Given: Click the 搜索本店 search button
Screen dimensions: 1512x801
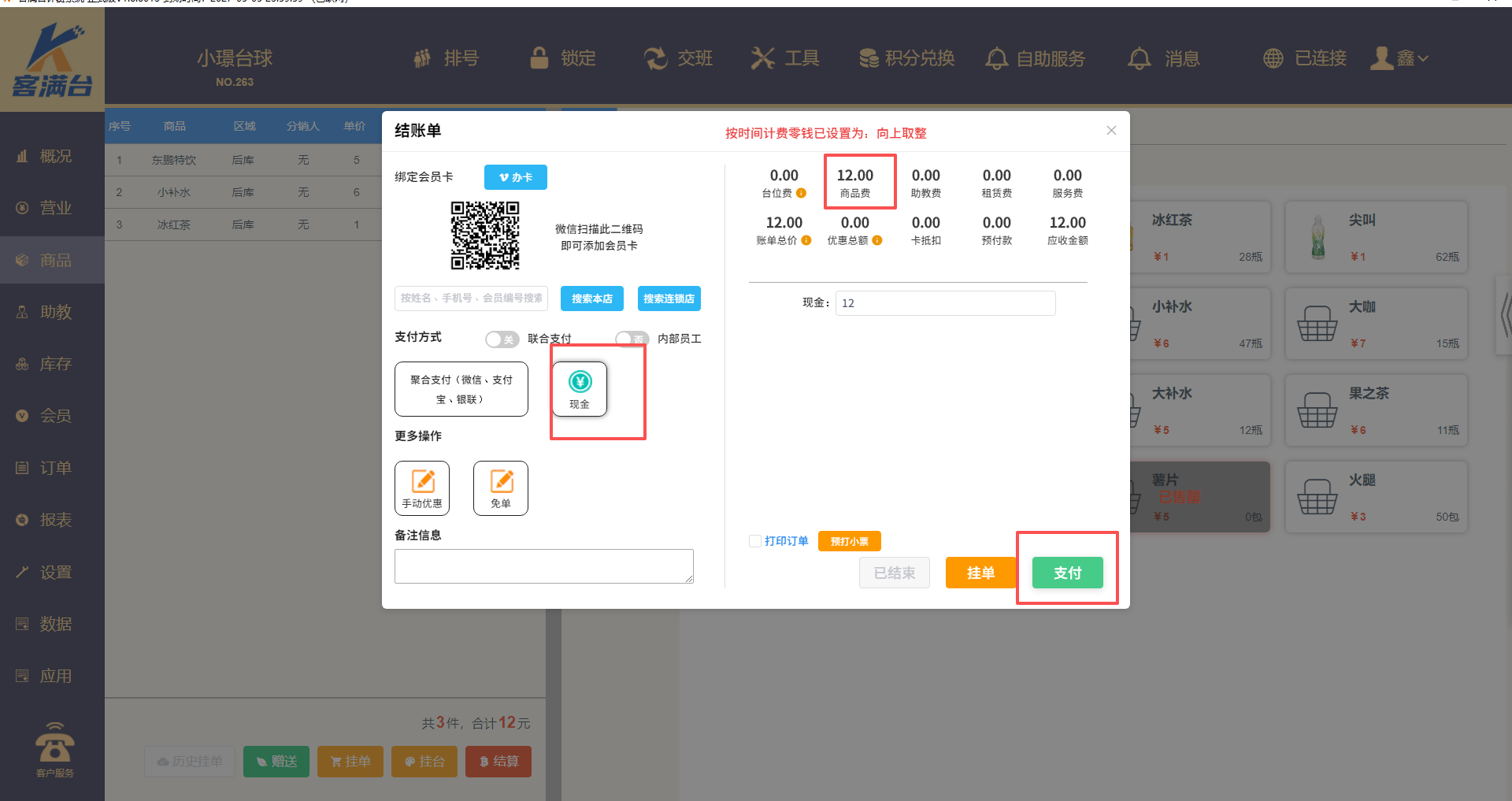Looking at the screenshot, I should click(591, 299).
